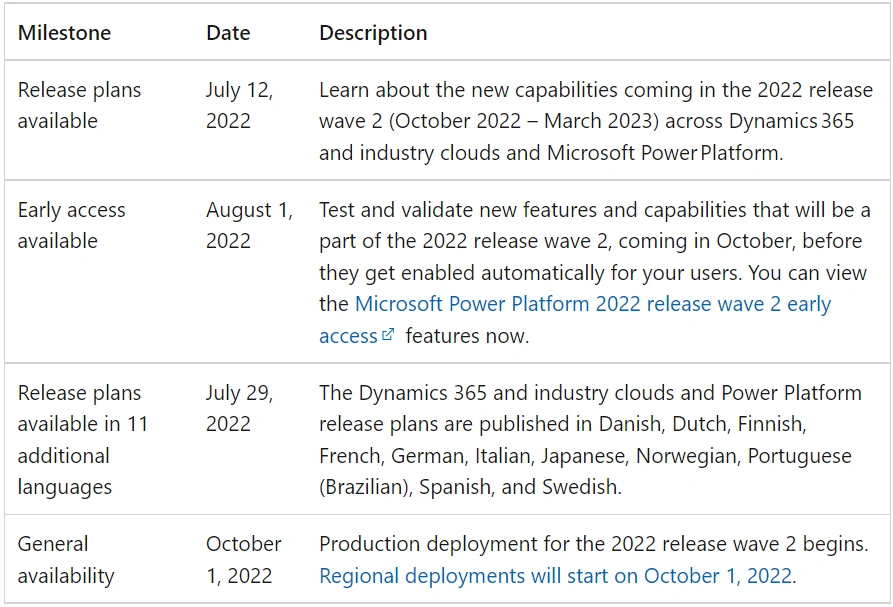
Task: Open Microsoft Power Platform 2022 early access link
Action: [575, 319]
